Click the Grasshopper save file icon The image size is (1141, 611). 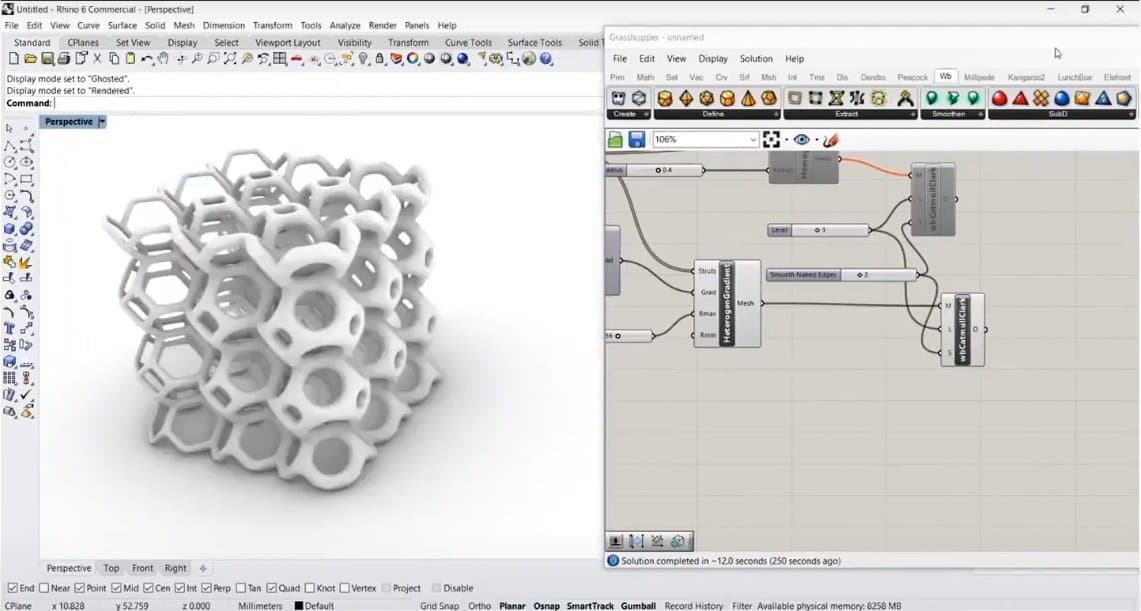click(x=636, y=140)
